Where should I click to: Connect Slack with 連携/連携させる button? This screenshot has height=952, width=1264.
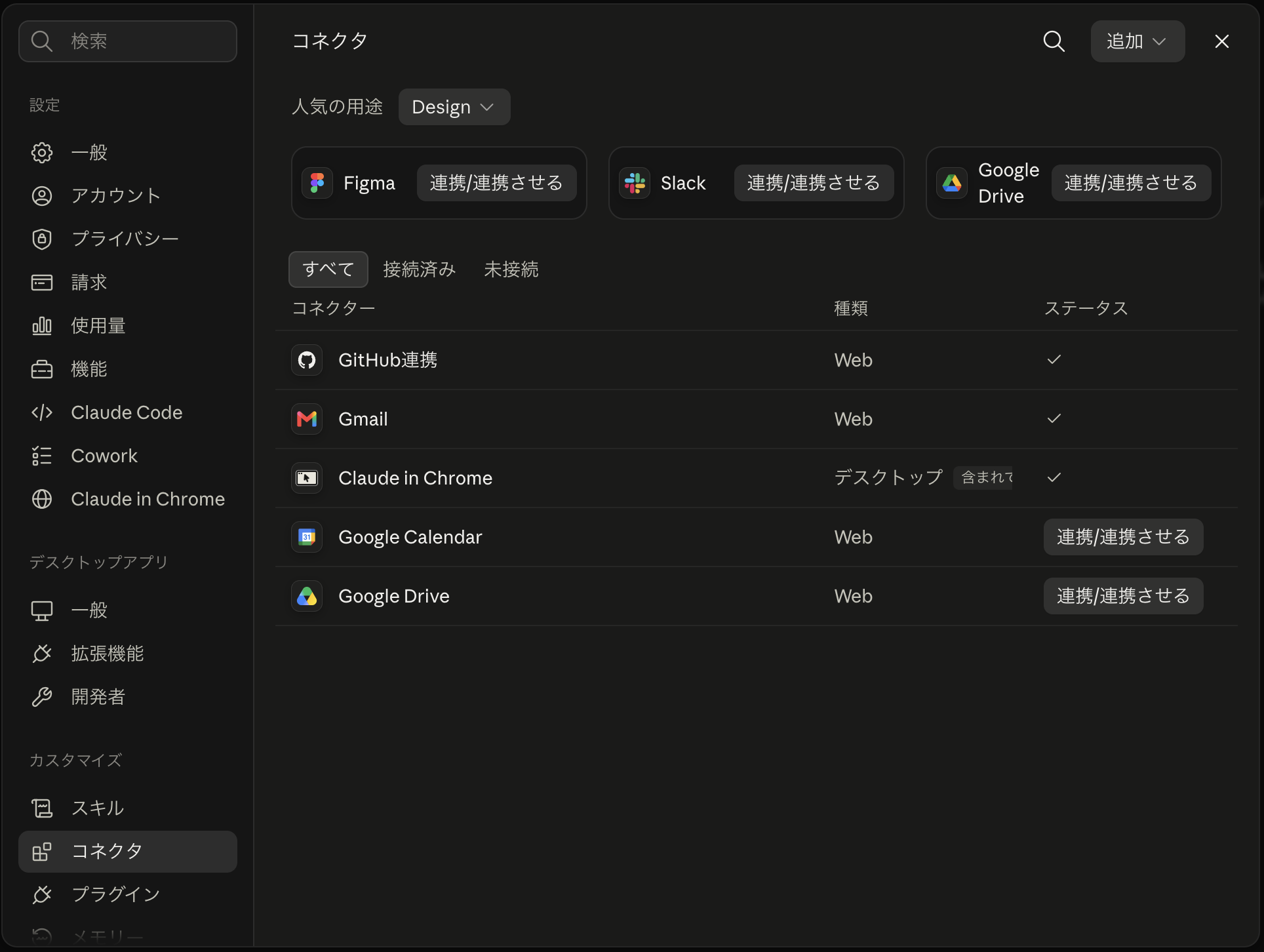[x=814, y=183]
